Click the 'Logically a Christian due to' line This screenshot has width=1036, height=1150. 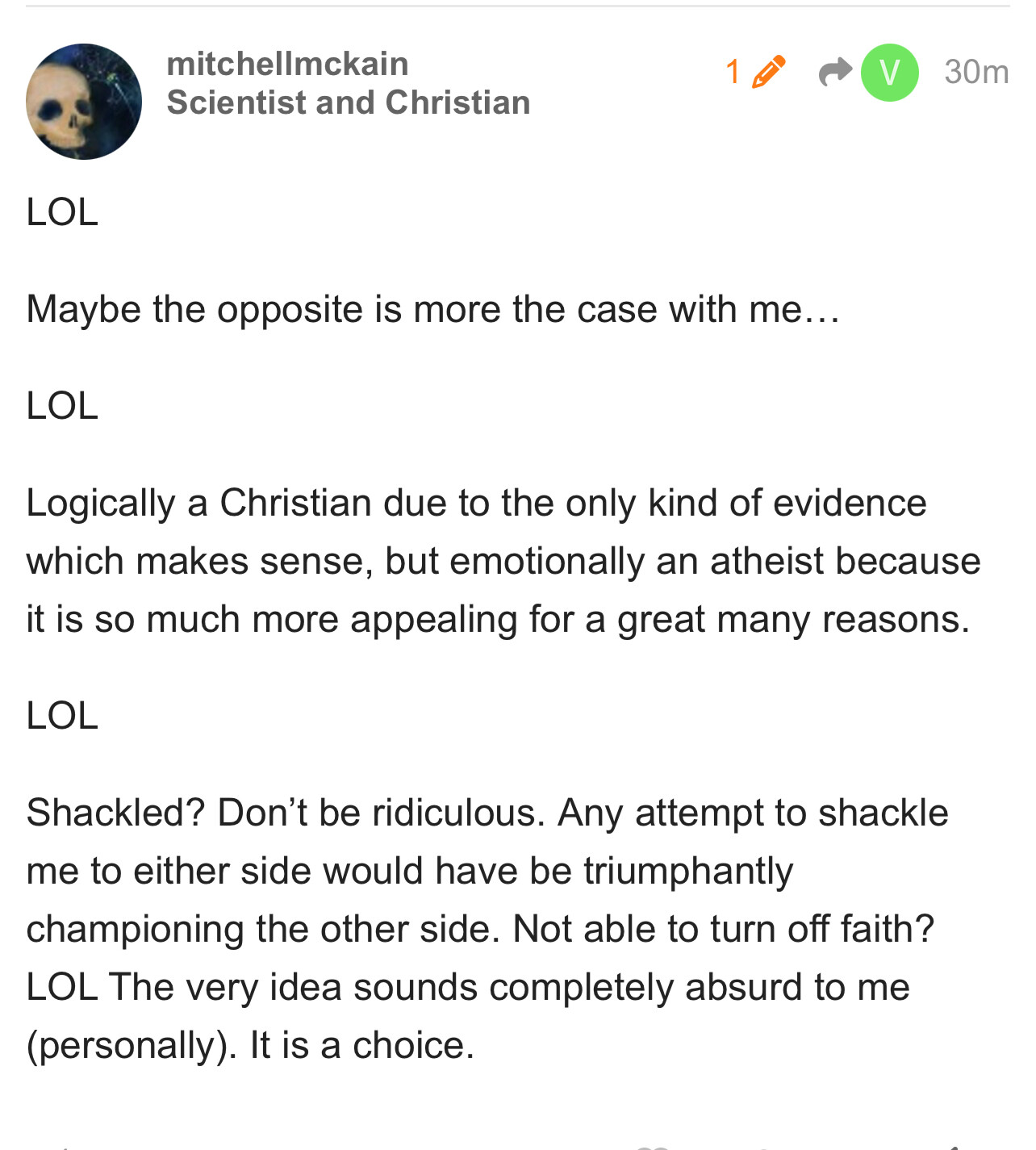click(476, 503)
